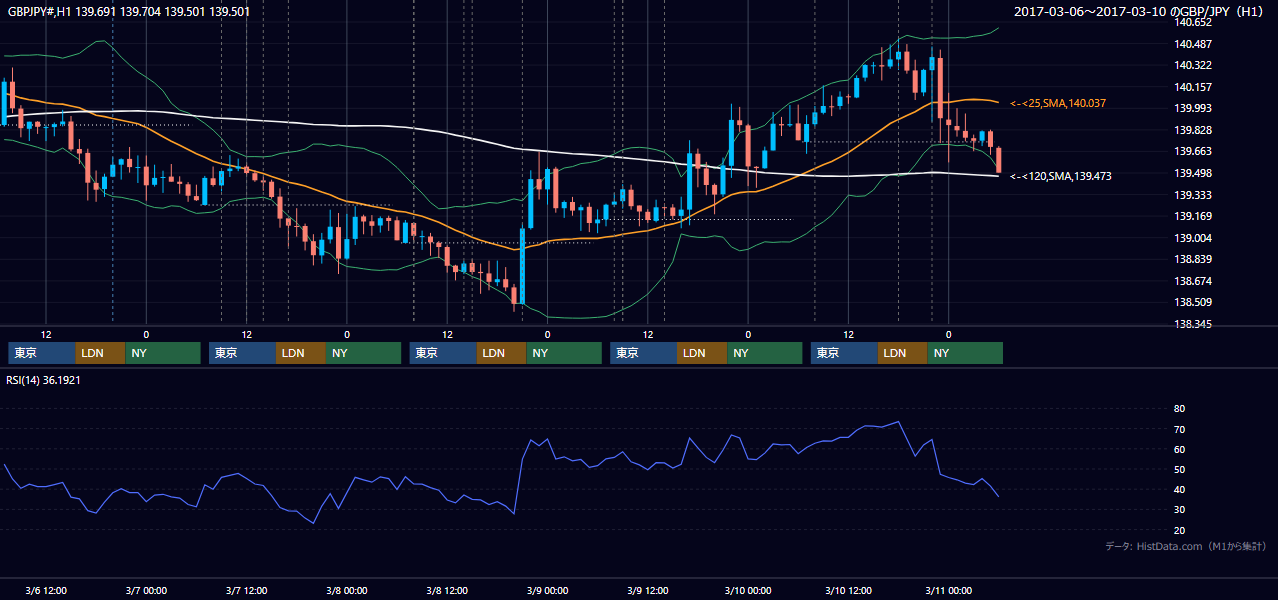Click price axis label 139.169
The width and height of the screenshot is (1278, 600).
[1193, 216]
